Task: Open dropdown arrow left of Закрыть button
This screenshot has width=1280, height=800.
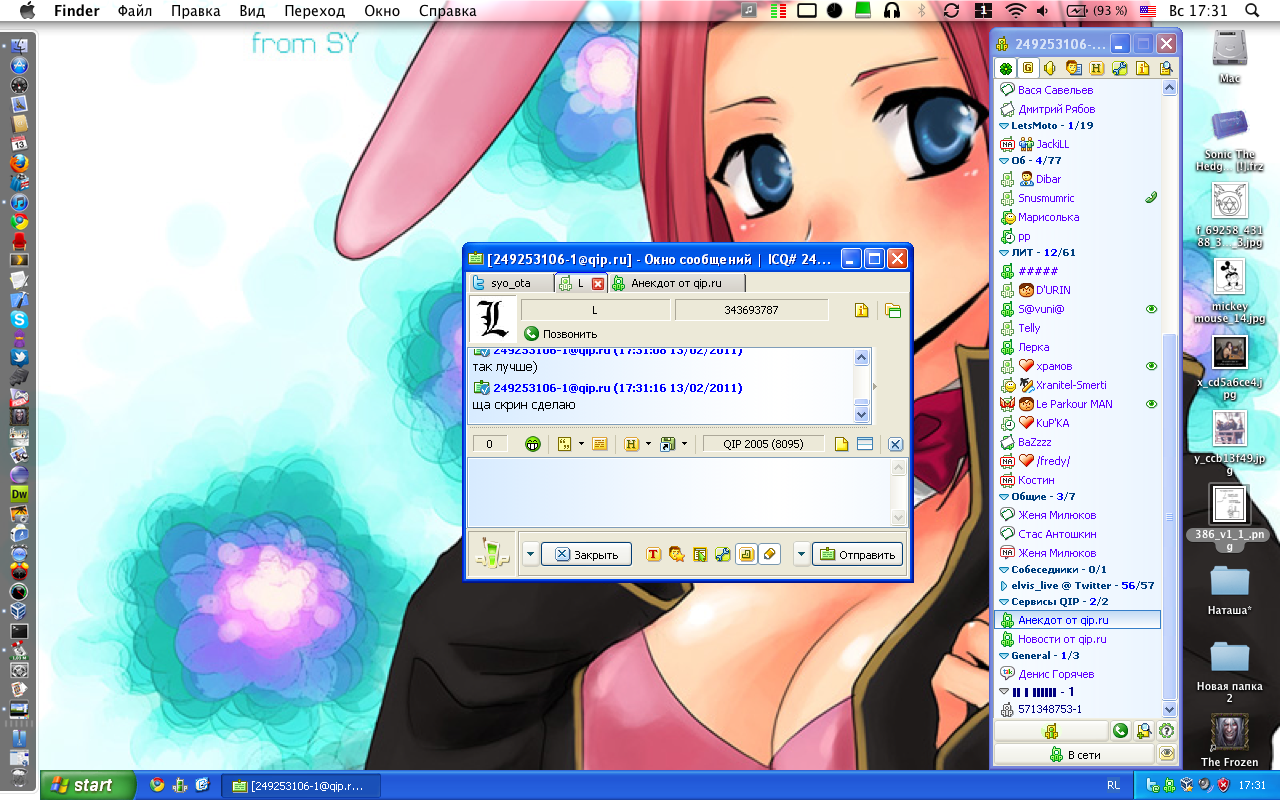Action: (531, 554)
